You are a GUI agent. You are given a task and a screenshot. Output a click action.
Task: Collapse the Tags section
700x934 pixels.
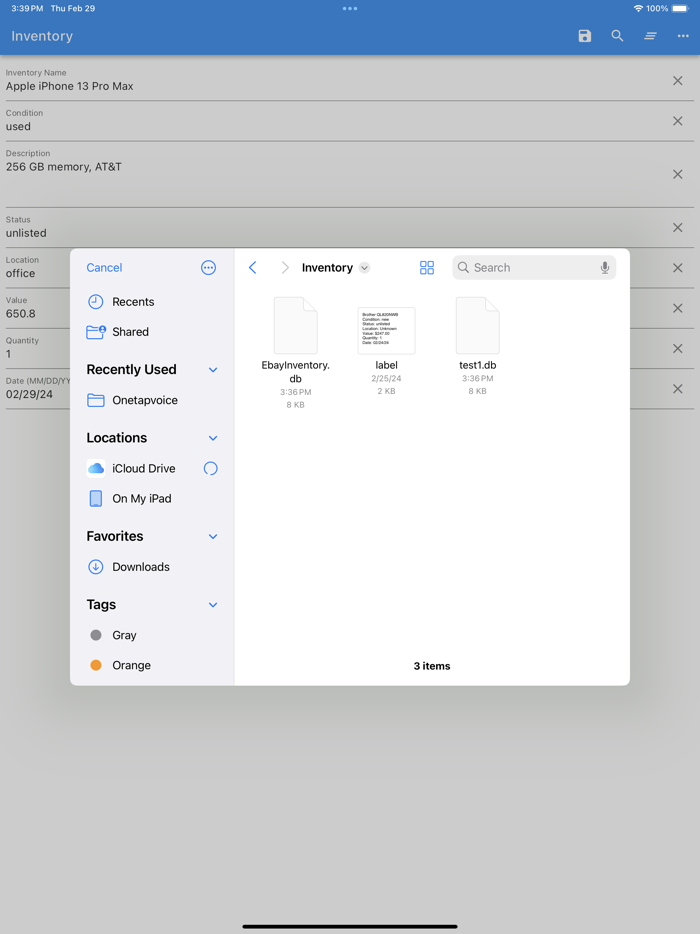(213, 605)
